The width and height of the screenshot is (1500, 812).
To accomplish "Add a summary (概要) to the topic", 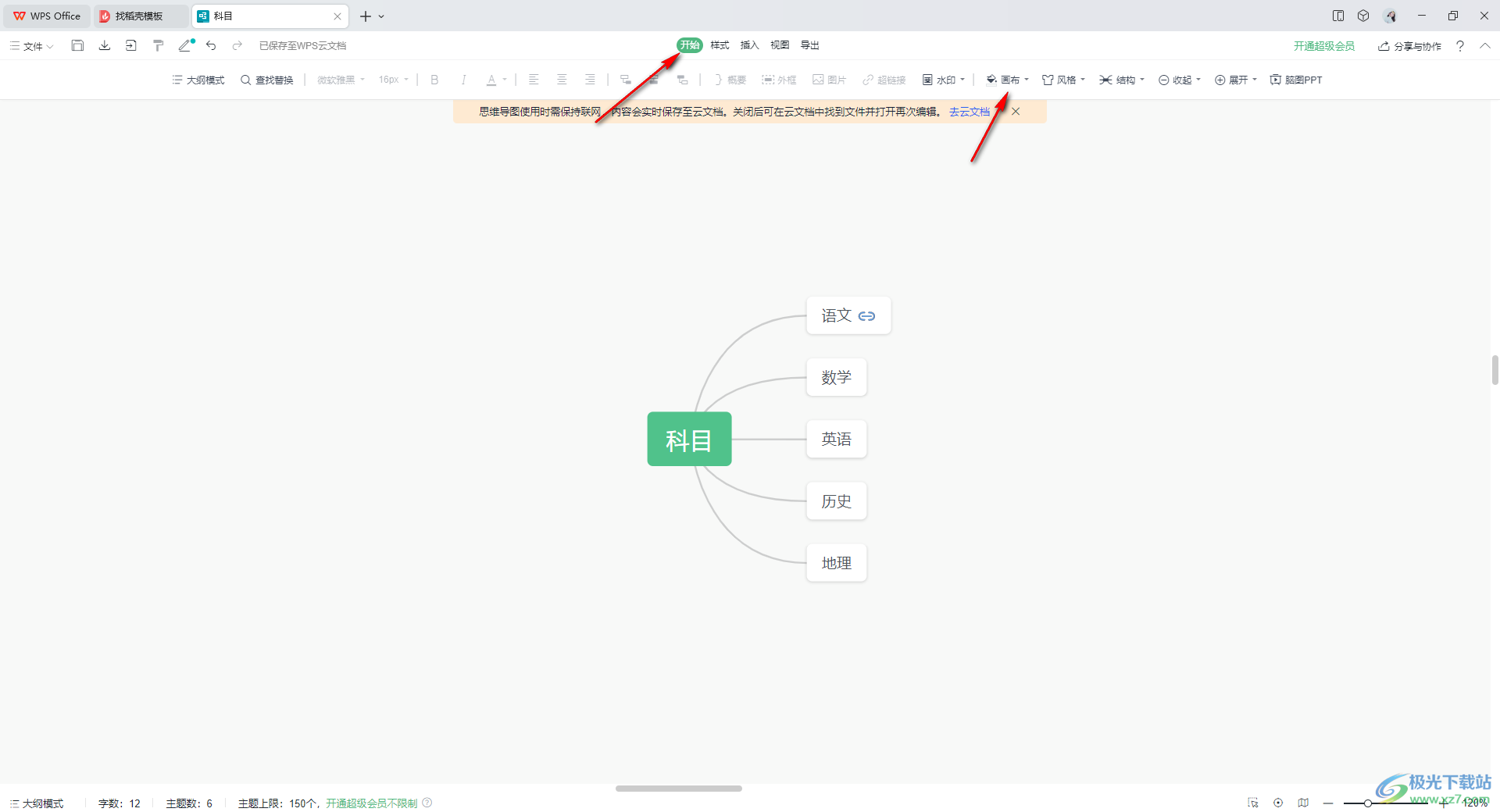I will (730, 80).
